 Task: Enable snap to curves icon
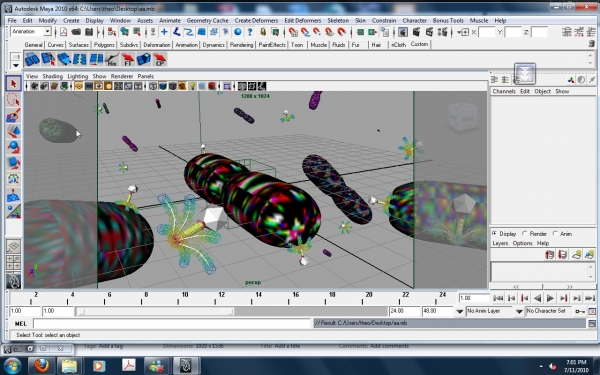coord(305,32)
